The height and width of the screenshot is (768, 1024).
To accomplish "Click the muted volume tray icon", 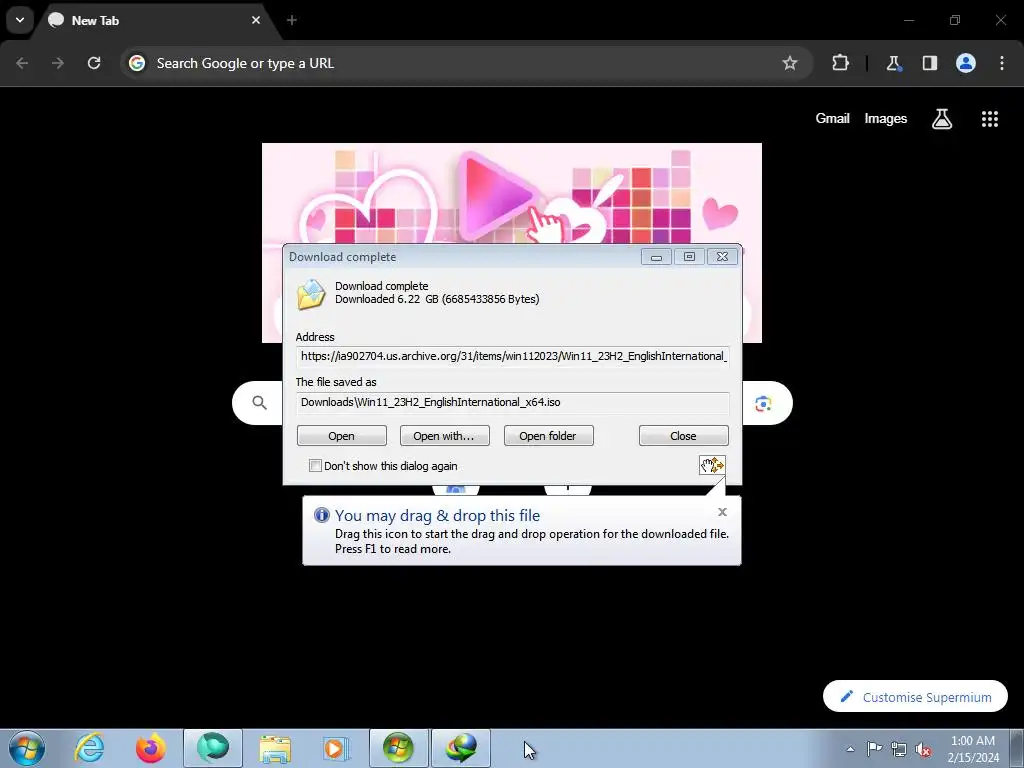I will click(x=923, y=749).
